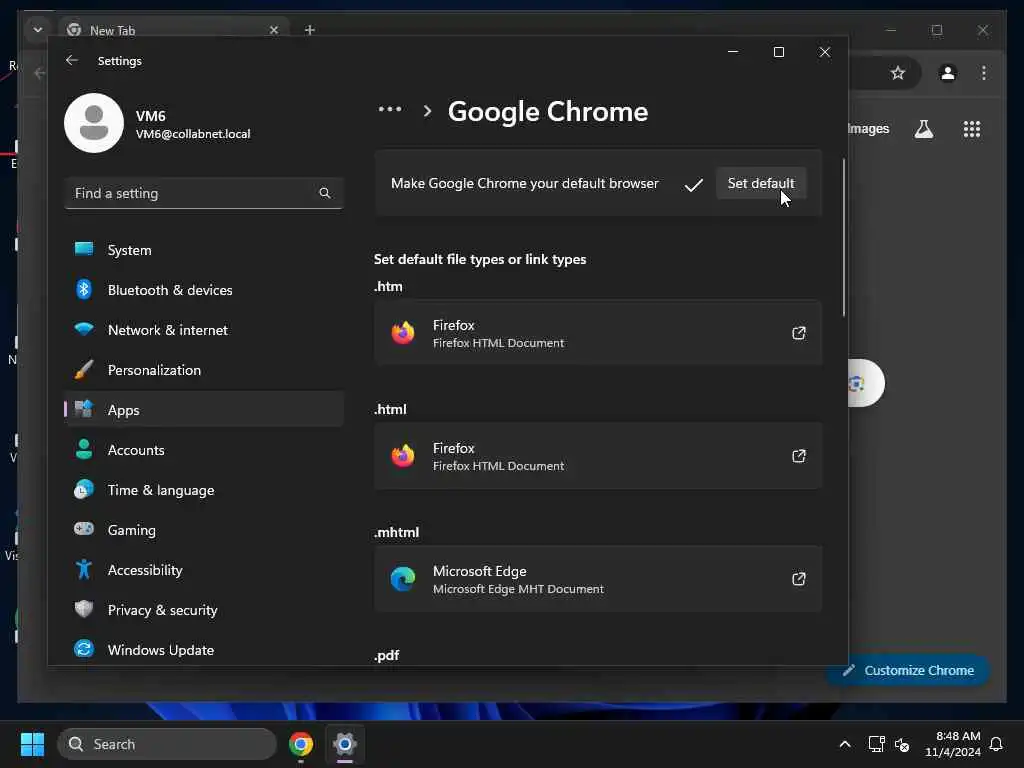The height and width of the screenshot is (768, 1024).
Task: Select the Apps category
Action: tap(204, 410)
